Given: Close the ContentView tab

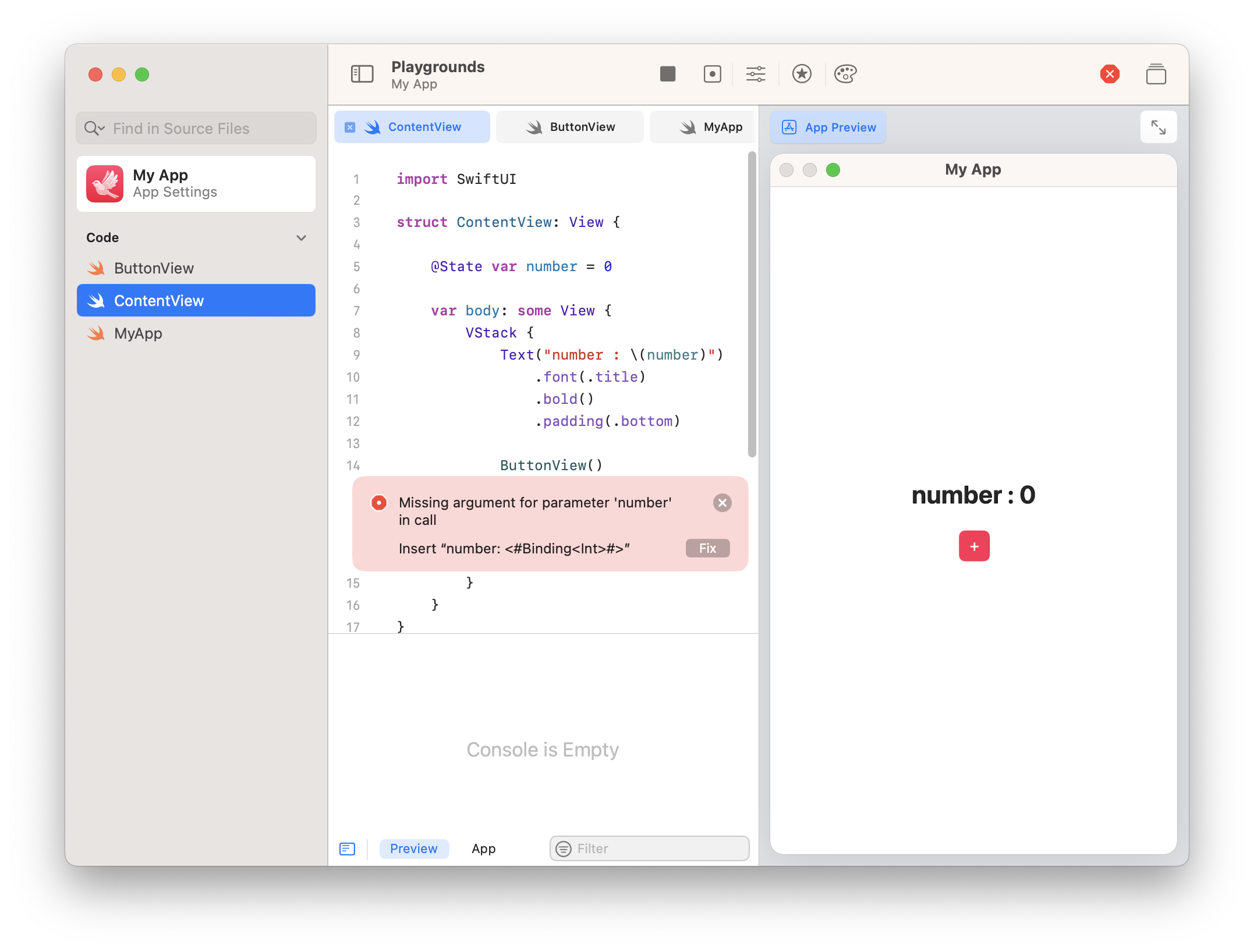Looking at the screenshot, I should (350, 127).
